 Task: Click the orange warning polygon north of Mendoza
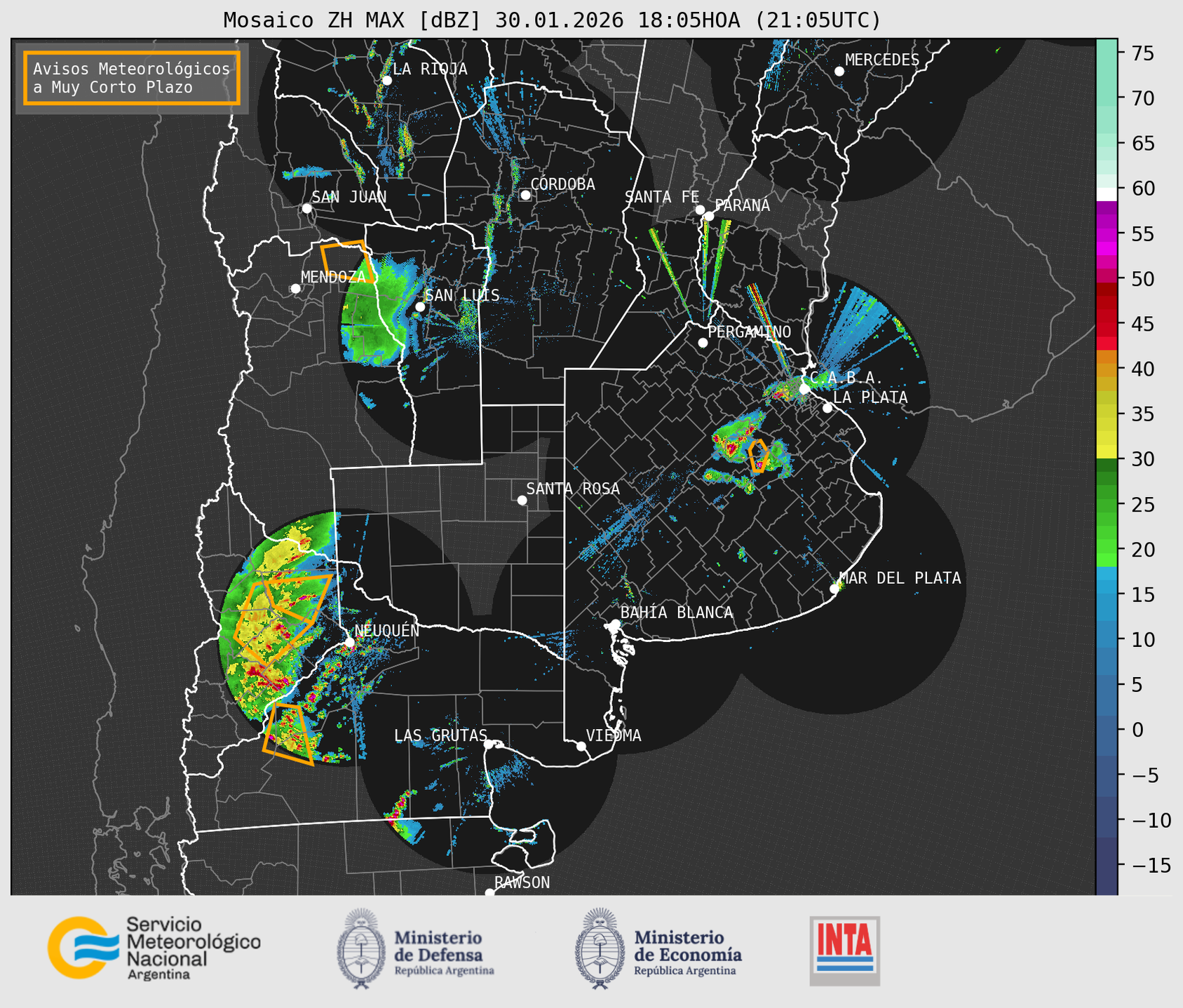pos(347,261)
